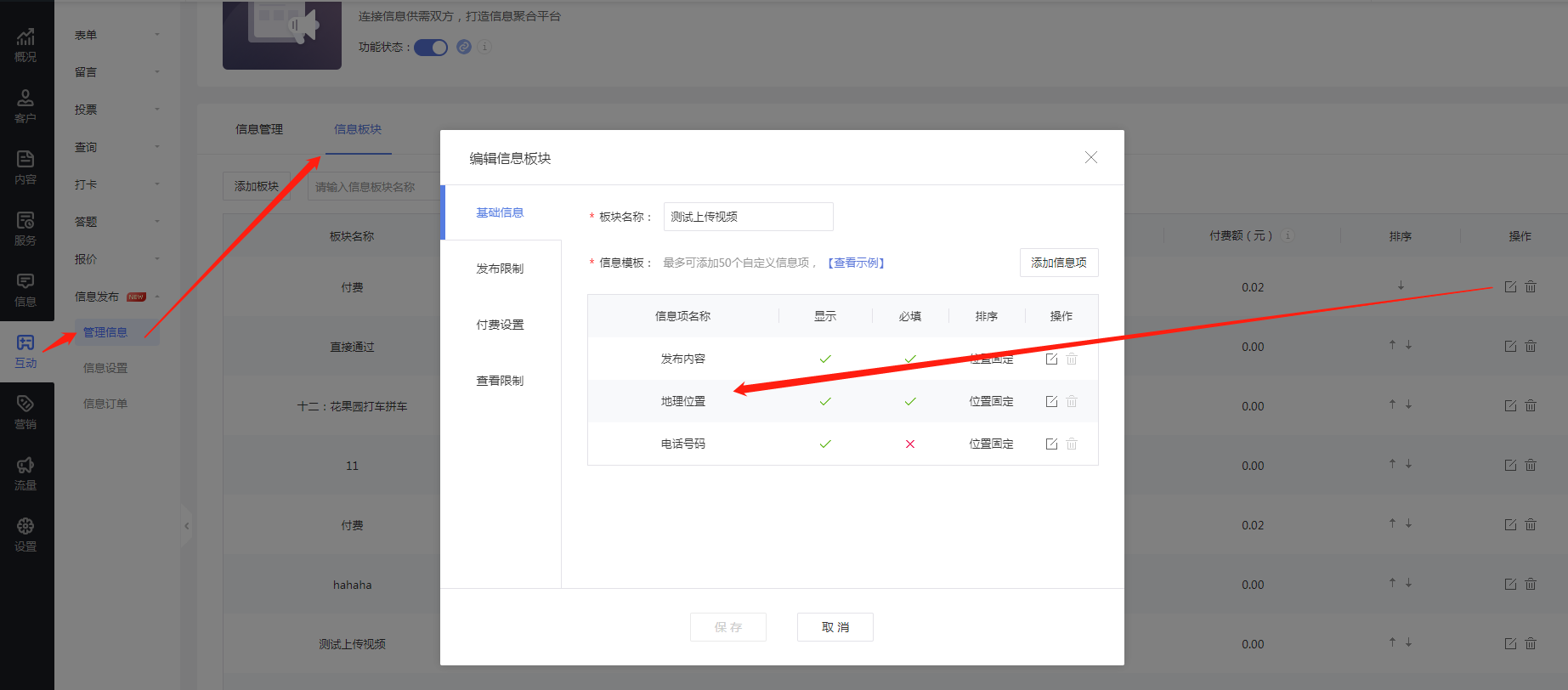Expand the 留言 menu
This screenshot has width=1568, height=690.
click(117, 72)
